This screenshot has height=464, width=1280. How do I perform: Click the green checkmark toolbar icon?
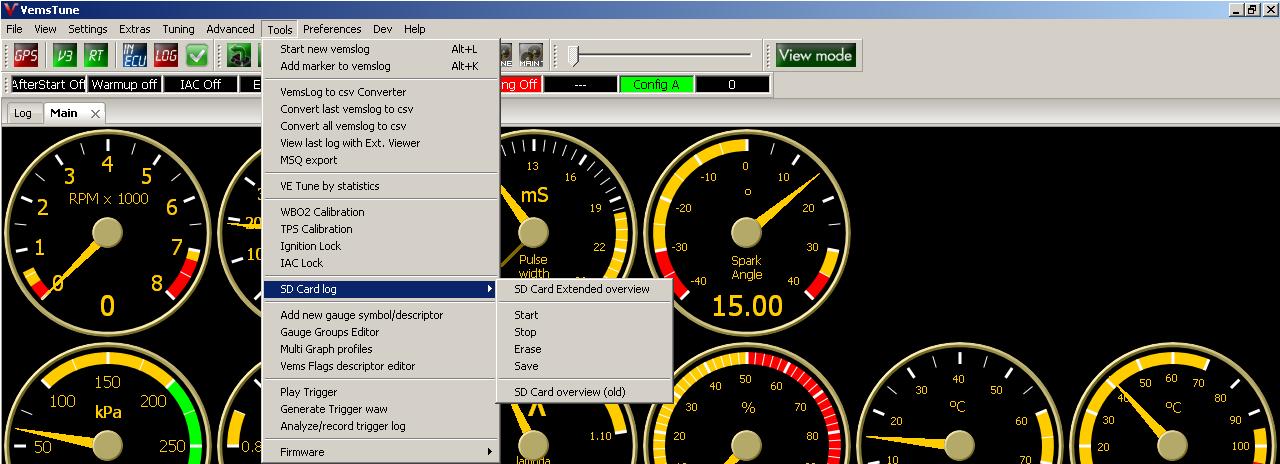point(197,55)
